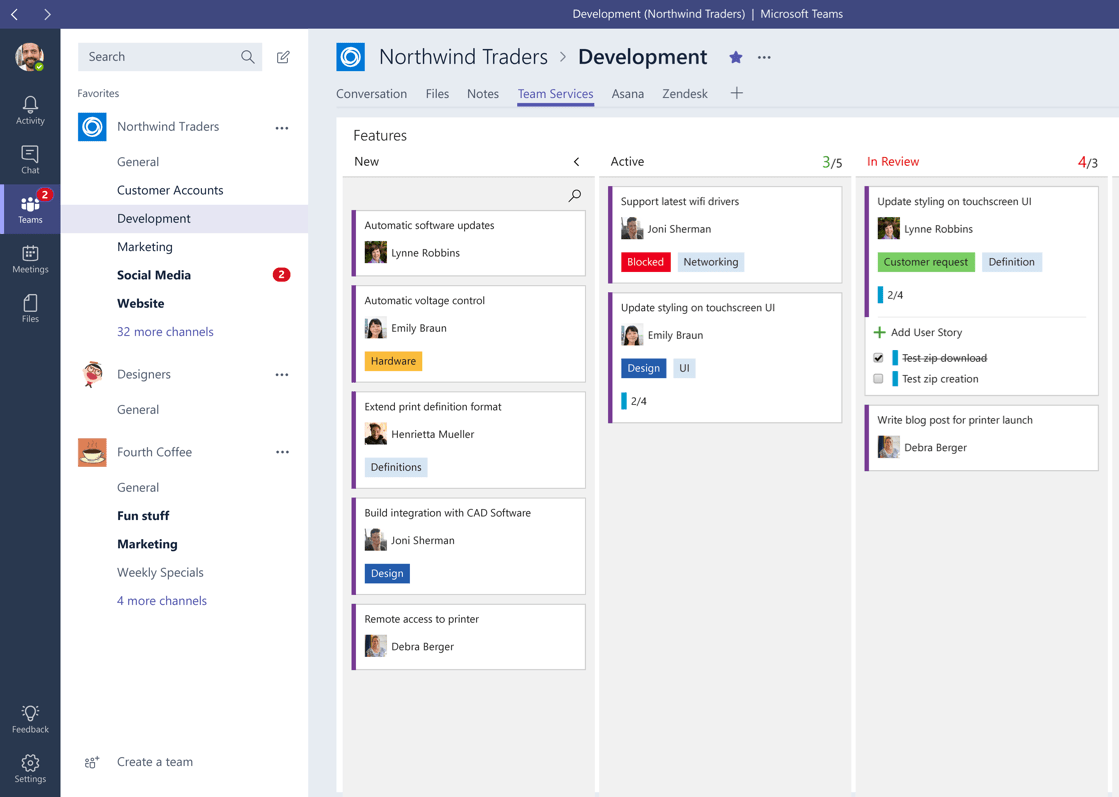Uncheck the Test zip download checkbox
The image size is (1119, 797).
click(x=879, y=358)
